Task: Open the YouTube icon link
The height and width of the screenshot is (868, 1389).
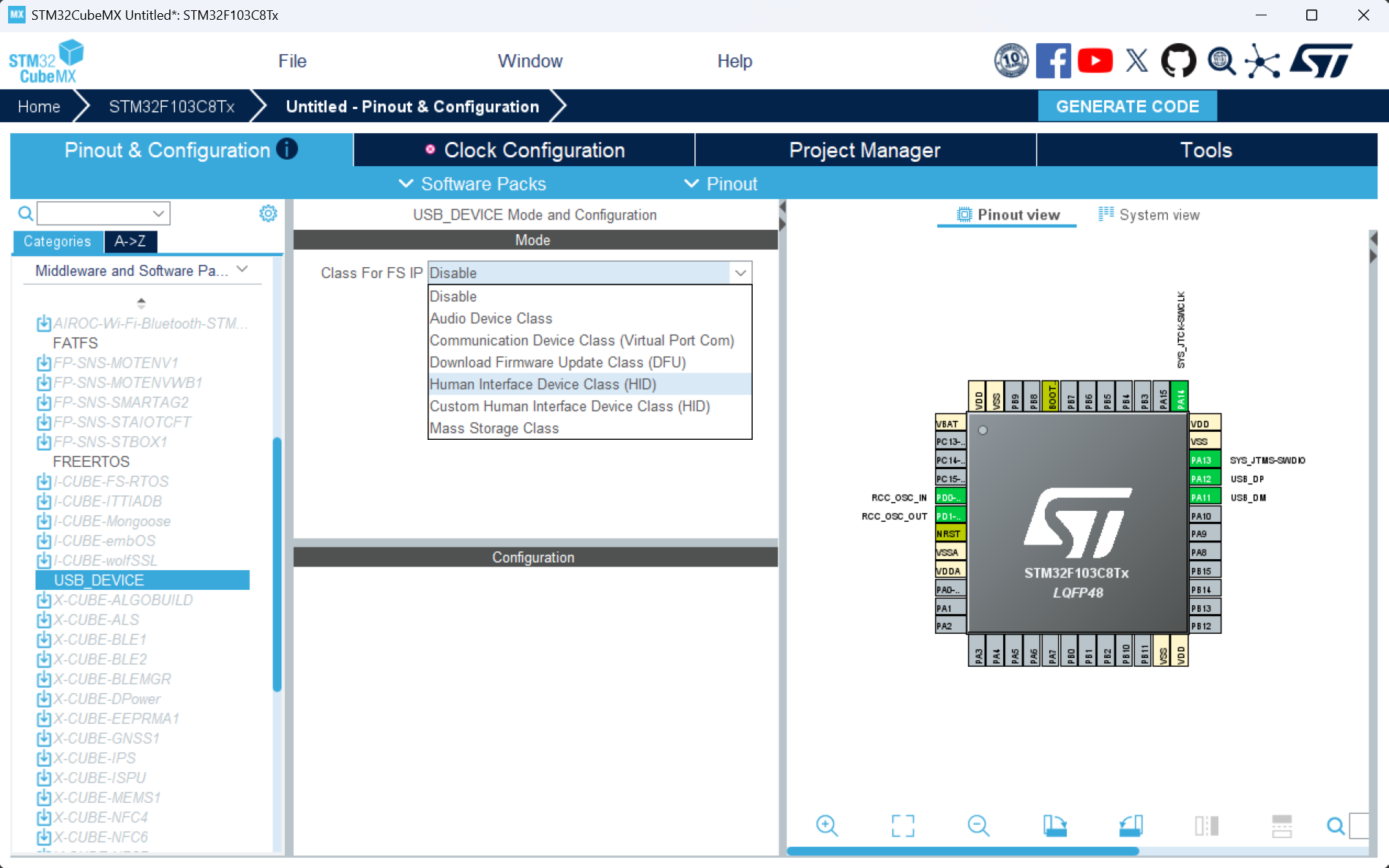Action: [1095, 61]
